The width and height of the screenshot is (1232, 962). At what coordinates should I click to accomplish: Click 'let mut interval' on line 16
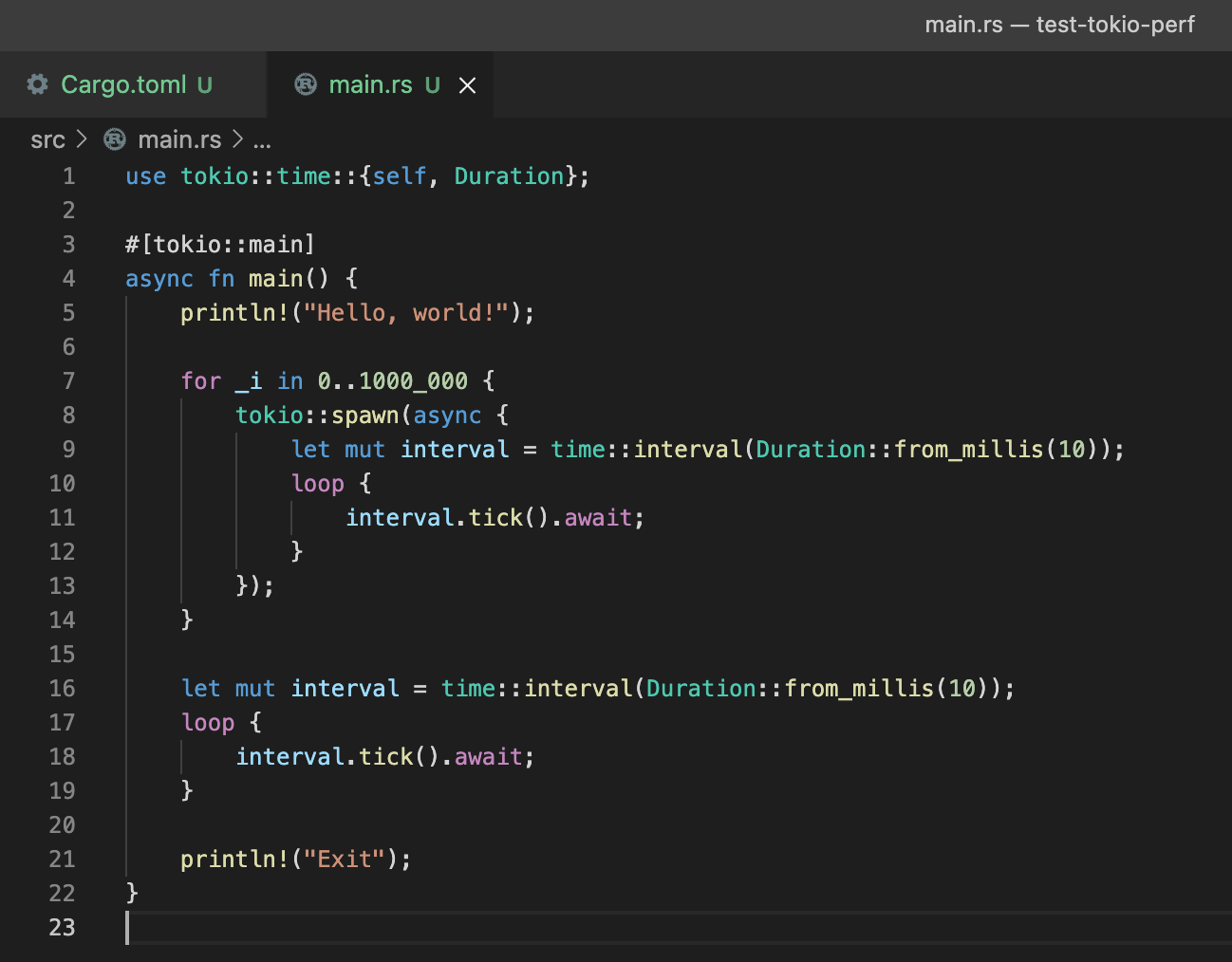coord(289,689)
